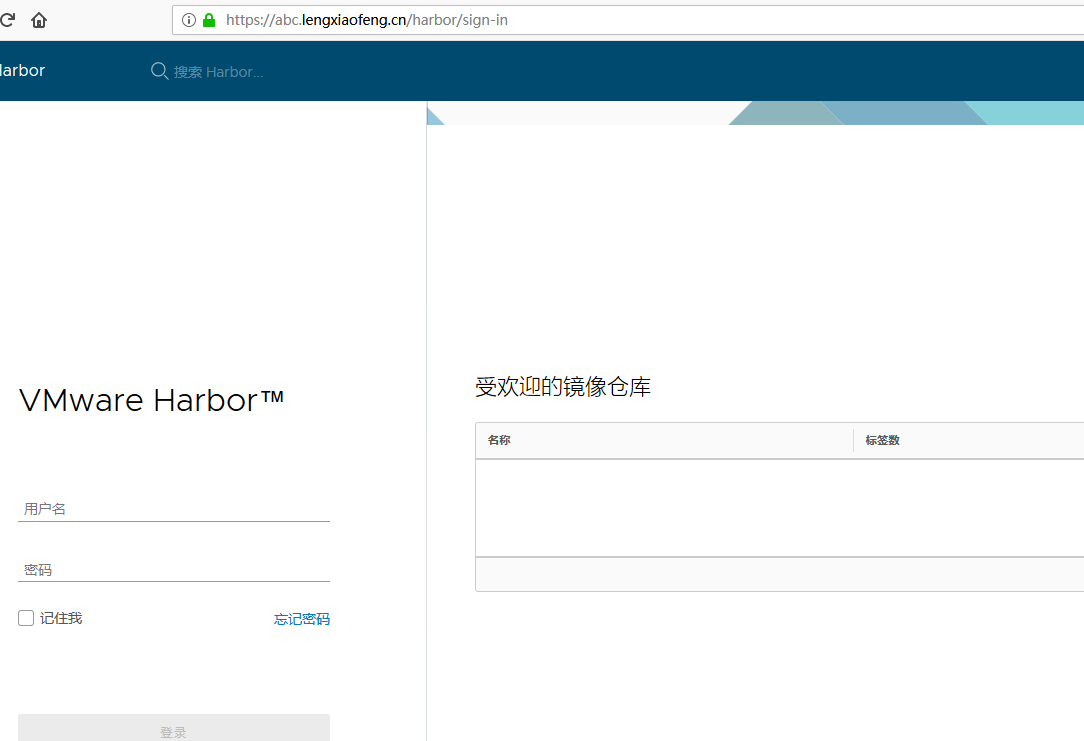This screenshot has height=741, width=1084.
Task: Sort the table by the 标签数 column
Action: (883, 440)
